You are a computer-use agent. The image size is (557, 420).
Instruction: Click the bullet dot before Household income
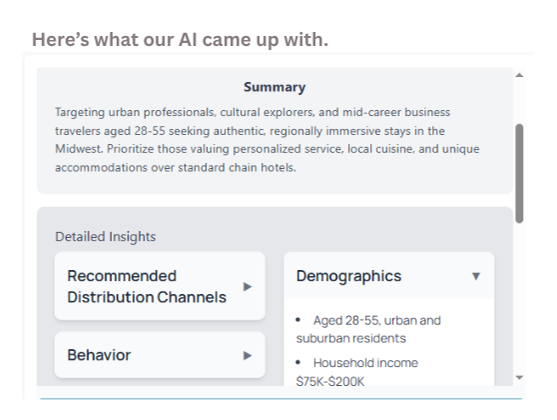[x=298, y=362]
